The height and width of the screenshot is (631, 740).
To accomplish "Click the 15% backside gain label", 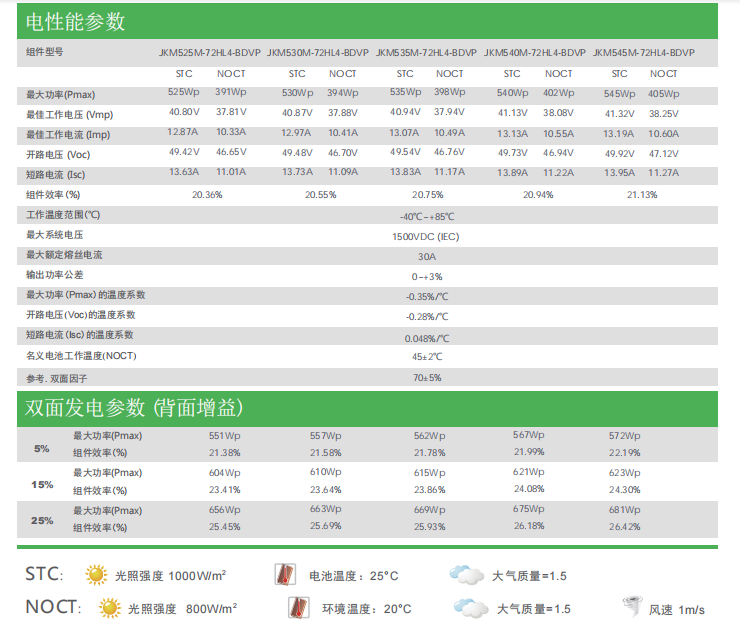I will tap(42, 485).
